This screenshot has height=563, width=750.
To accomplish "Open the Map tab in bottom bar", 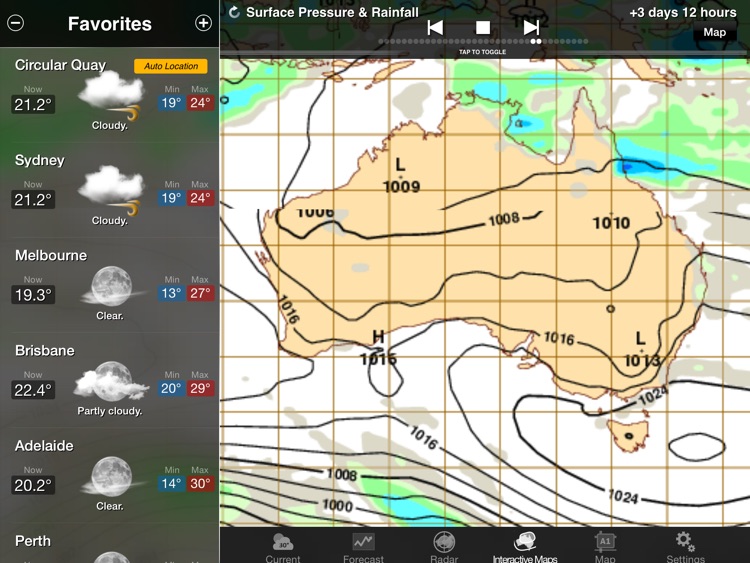I will [605, 548].
